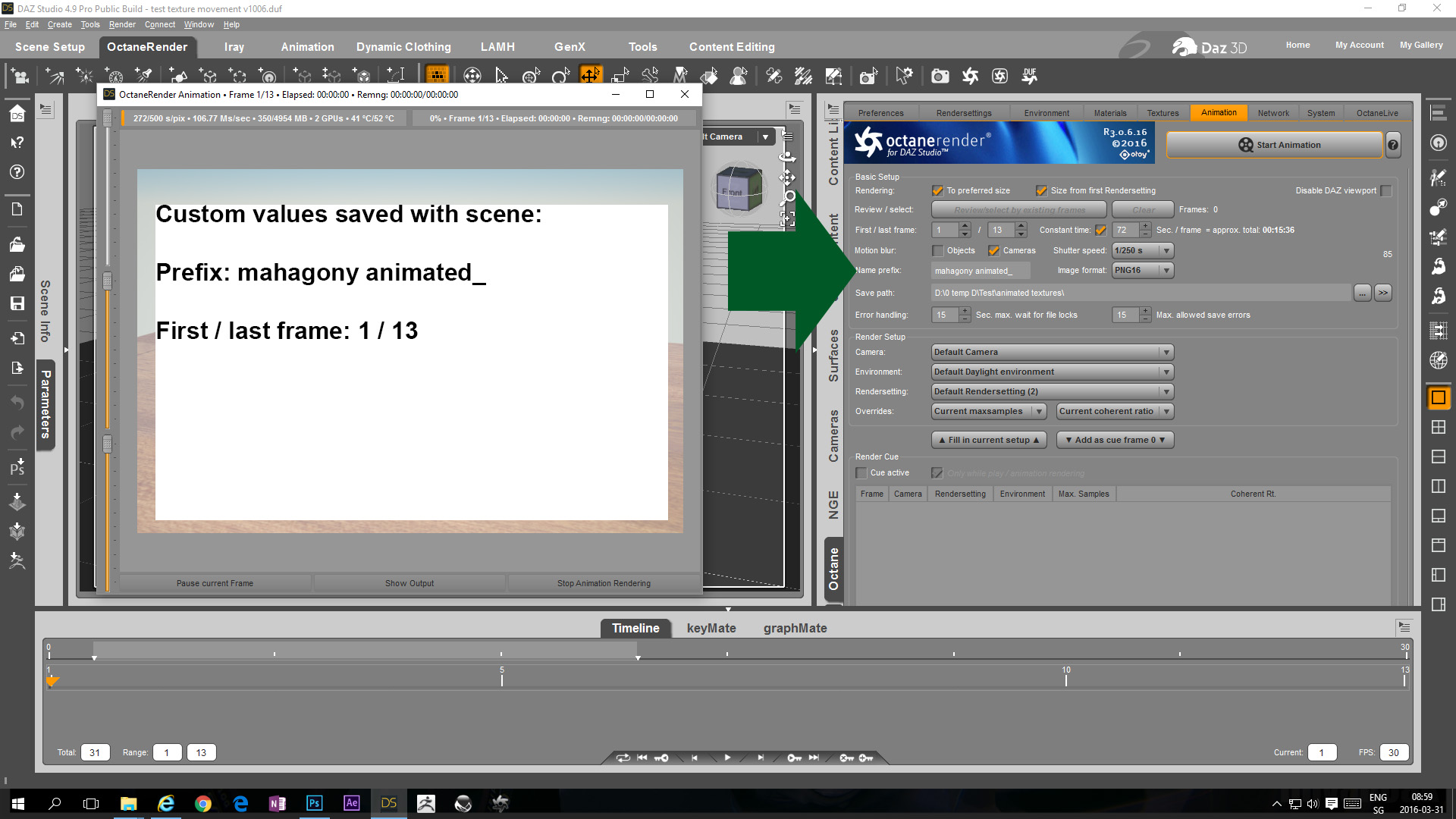Click the render camera snapshot icon
Image resolution: width=1456 pixels, height=819 pixels.
pyautogui.click(x=940, y=76)
